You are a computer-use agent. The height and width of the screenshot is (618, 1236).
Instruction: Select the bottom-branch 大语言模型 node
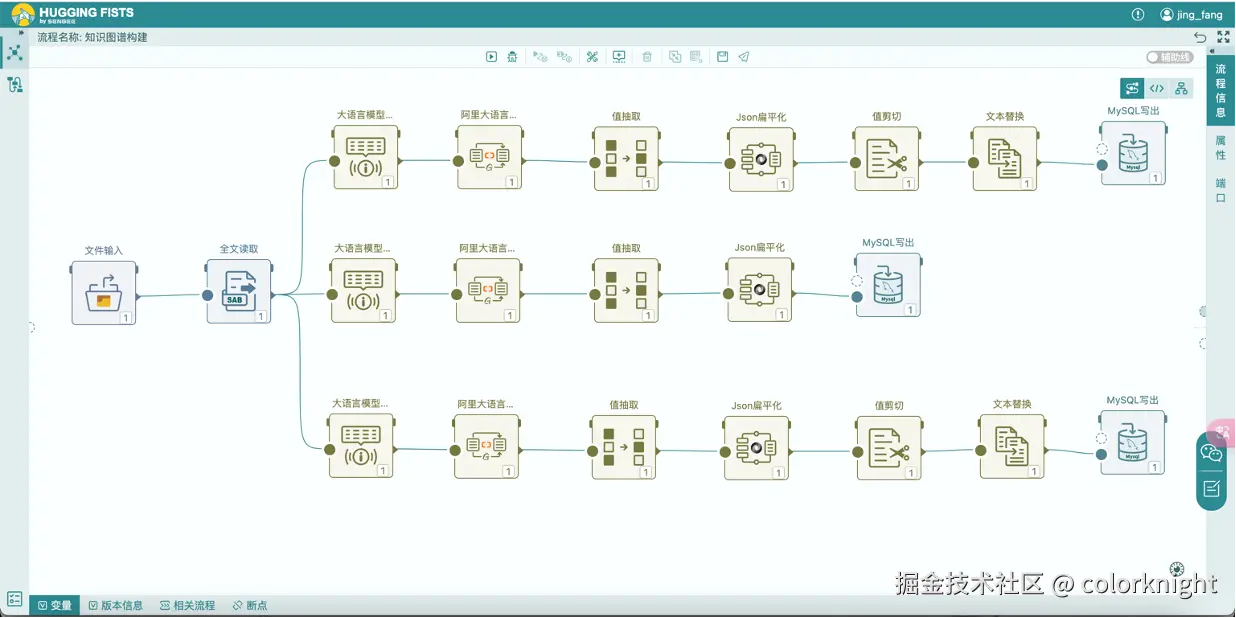(362, 446)
